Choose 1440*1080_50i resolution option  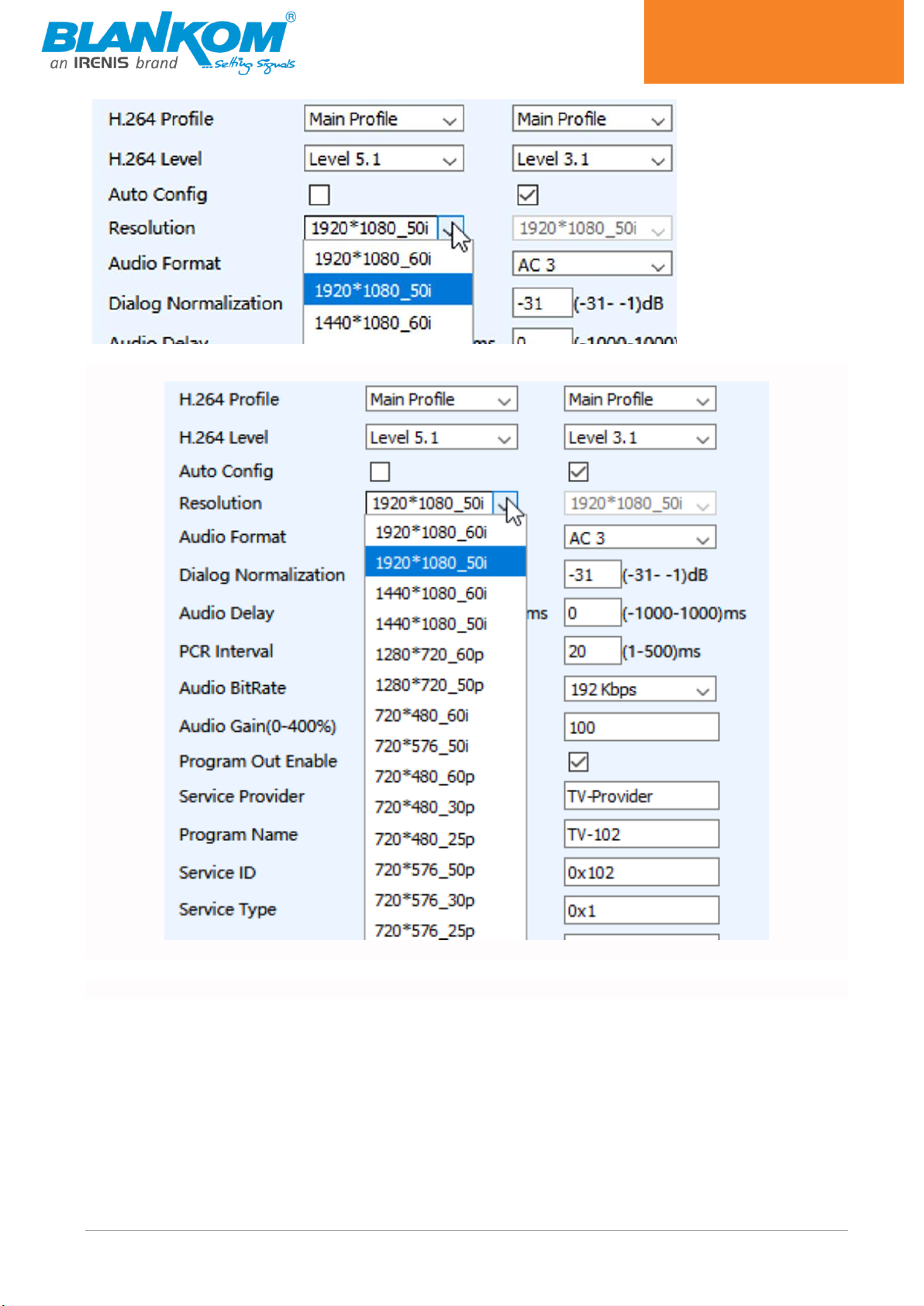click(446, 624)
